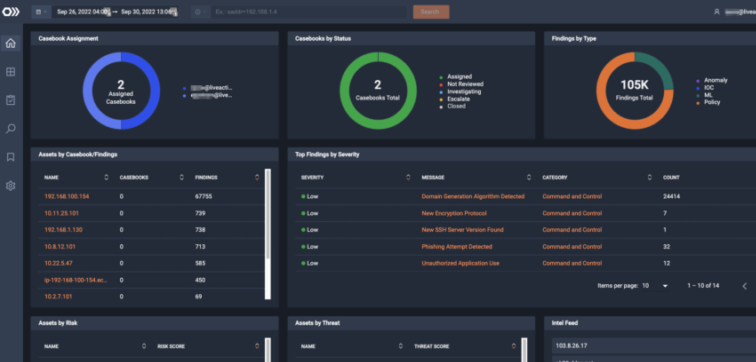Viewport: 756px width, 362px height.
Task: Click the Assets by Risk table scrollbar
Action: click(x=268, y=350)
